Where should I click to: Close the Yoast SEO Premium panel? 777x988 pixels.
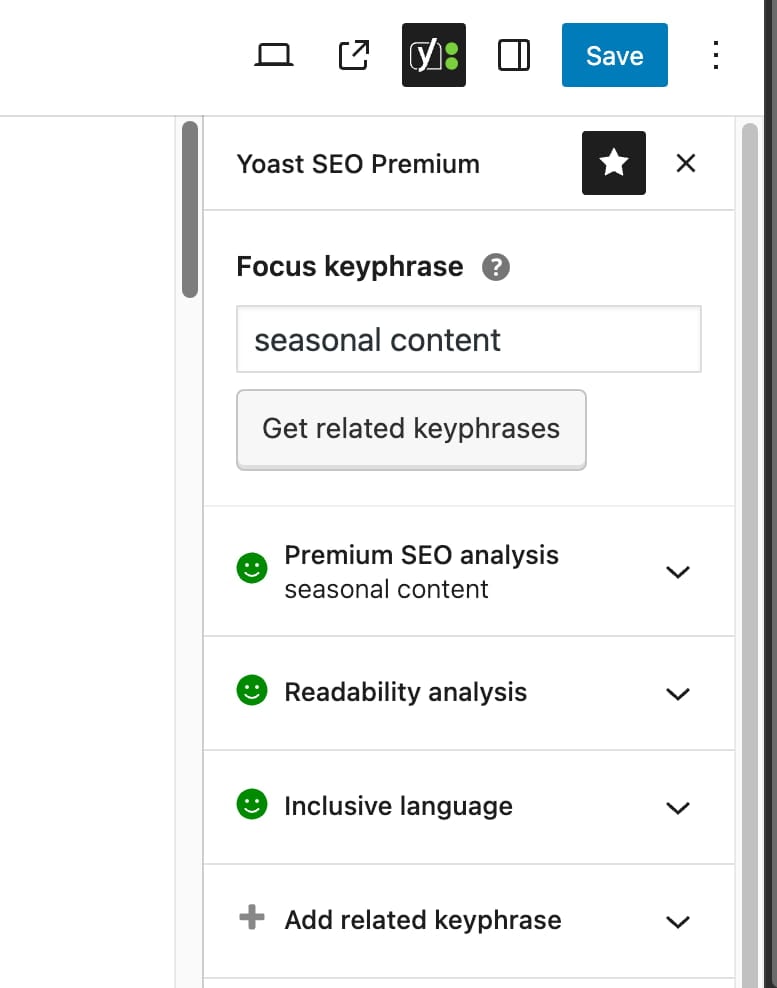(x=685, y=163)
